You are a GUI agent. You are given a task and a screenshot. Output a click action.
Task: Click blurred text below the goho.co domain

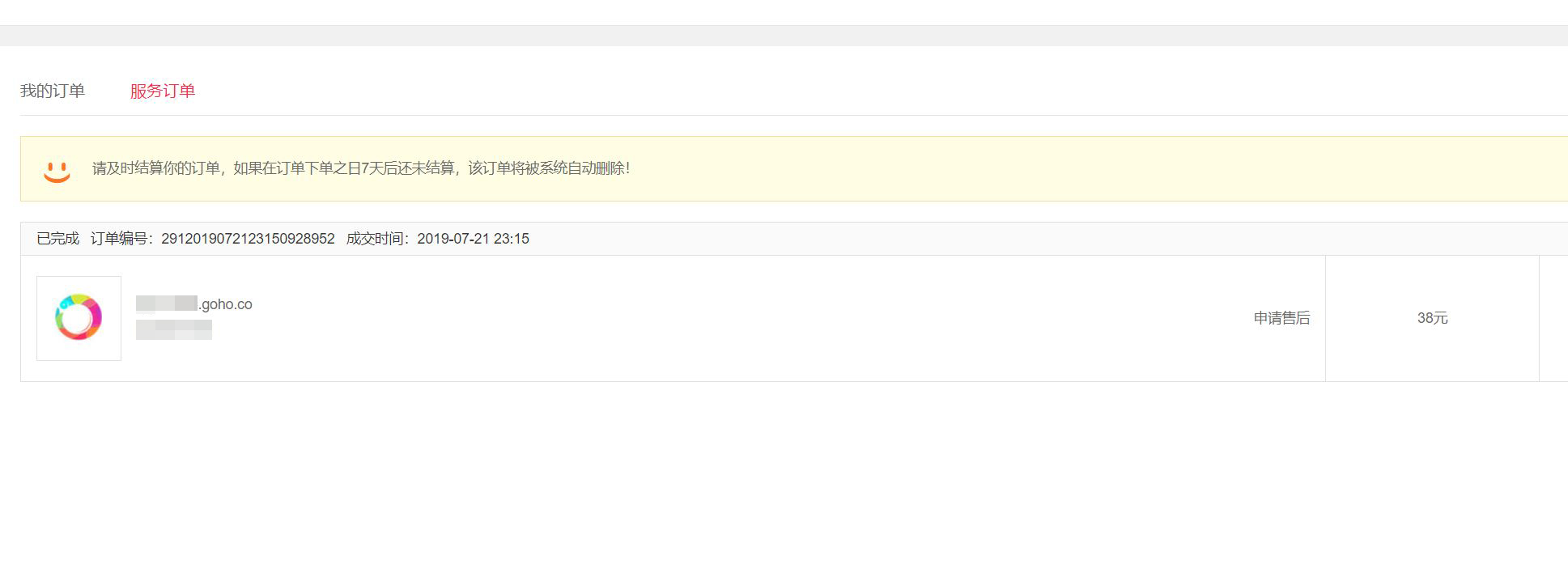(x=174, y=329)
